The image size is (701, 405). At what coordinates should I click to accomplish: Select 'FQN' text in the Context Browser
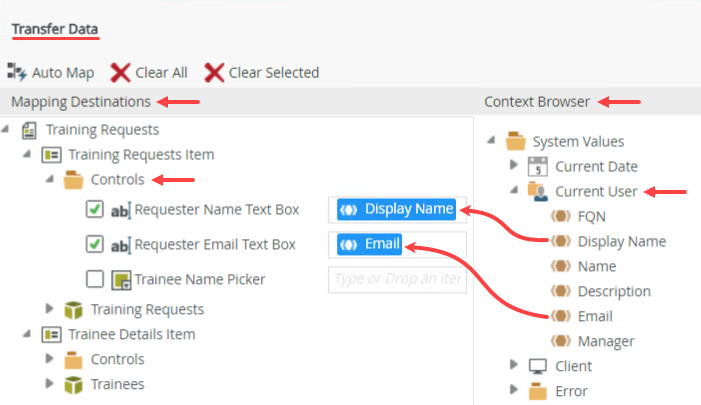pyautogui.click(x=592, y=217)
